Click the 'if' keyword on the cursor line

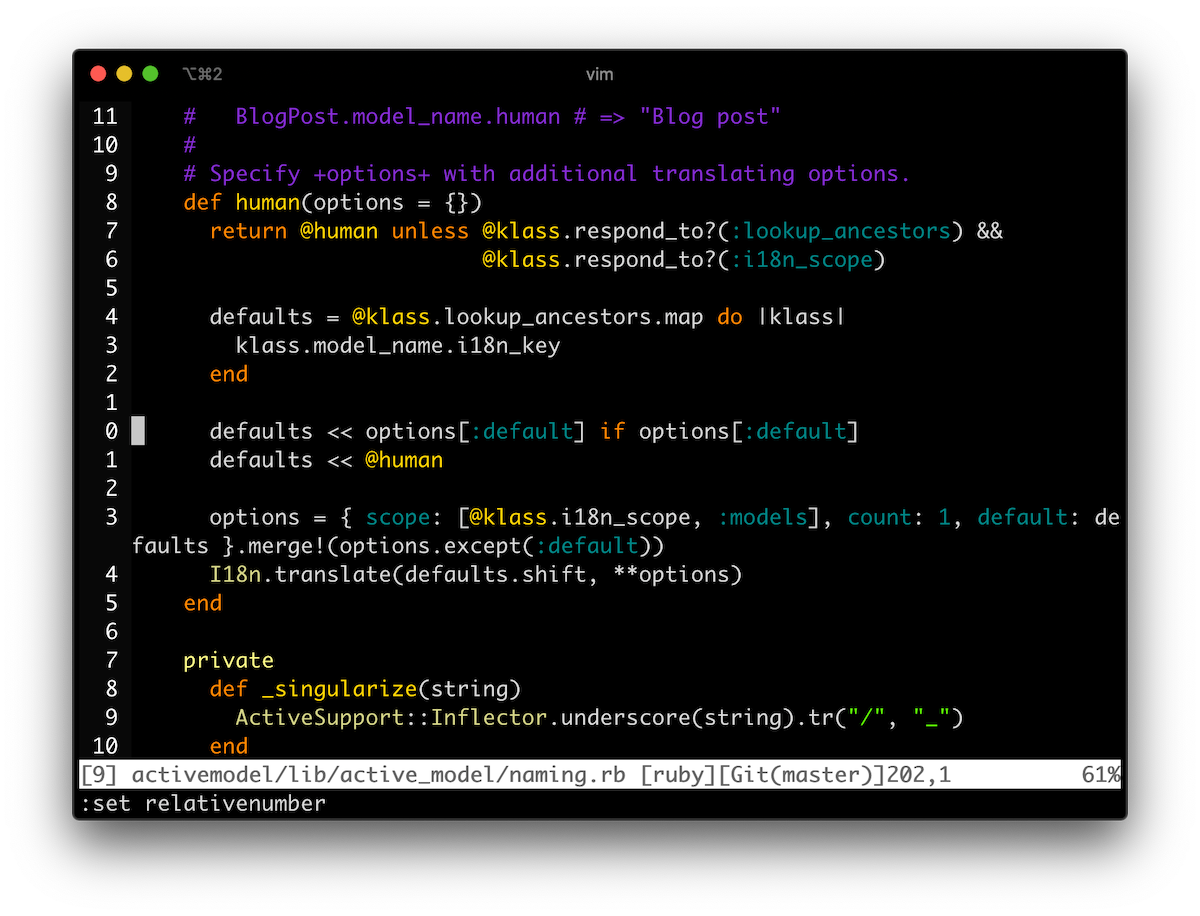click(x=613, y=431)
